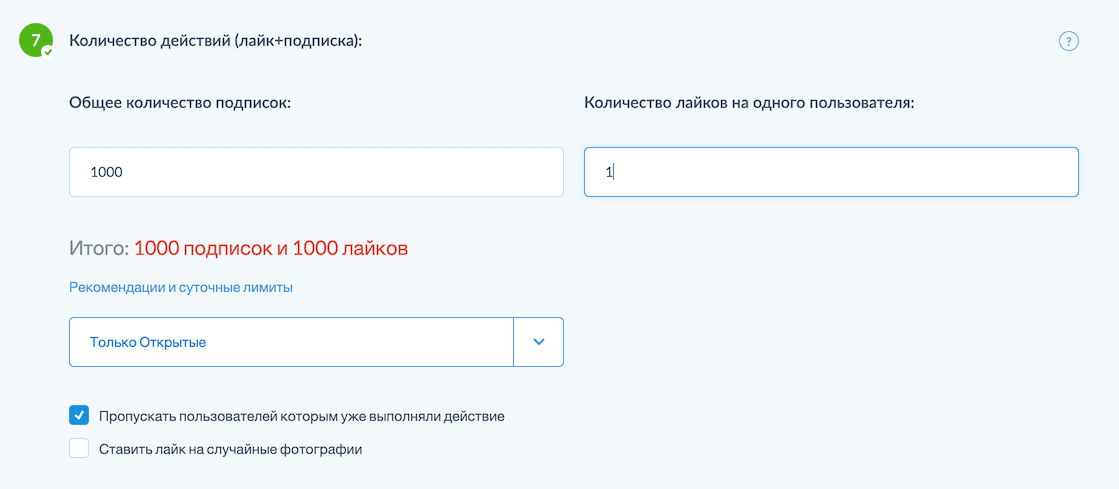Click the digit 1 in the likes field
This screenshot has height=489, width=1119.
click(x=608, y=172)
